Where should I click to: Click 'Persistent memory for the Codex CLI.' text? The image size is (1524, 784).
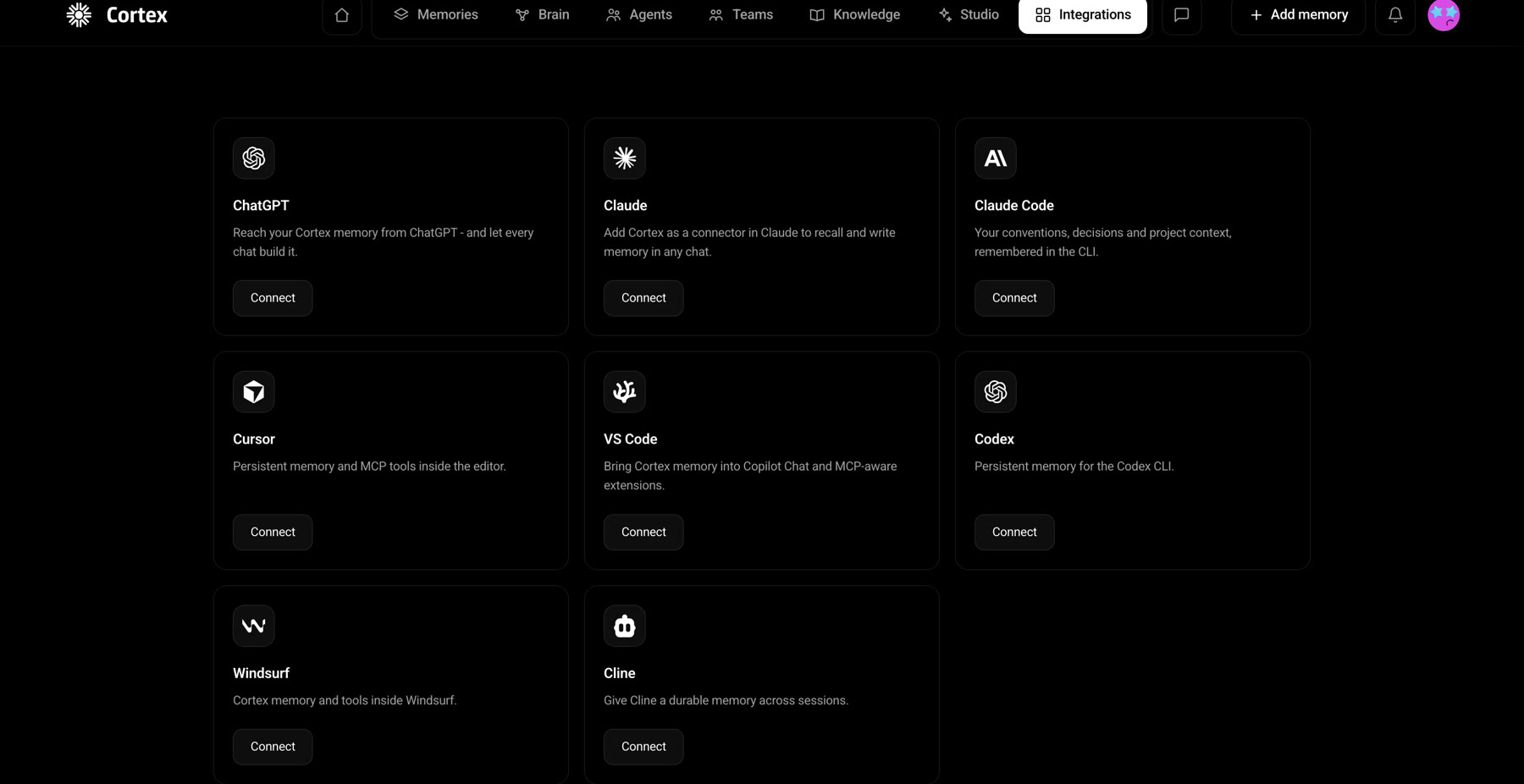1074,467
